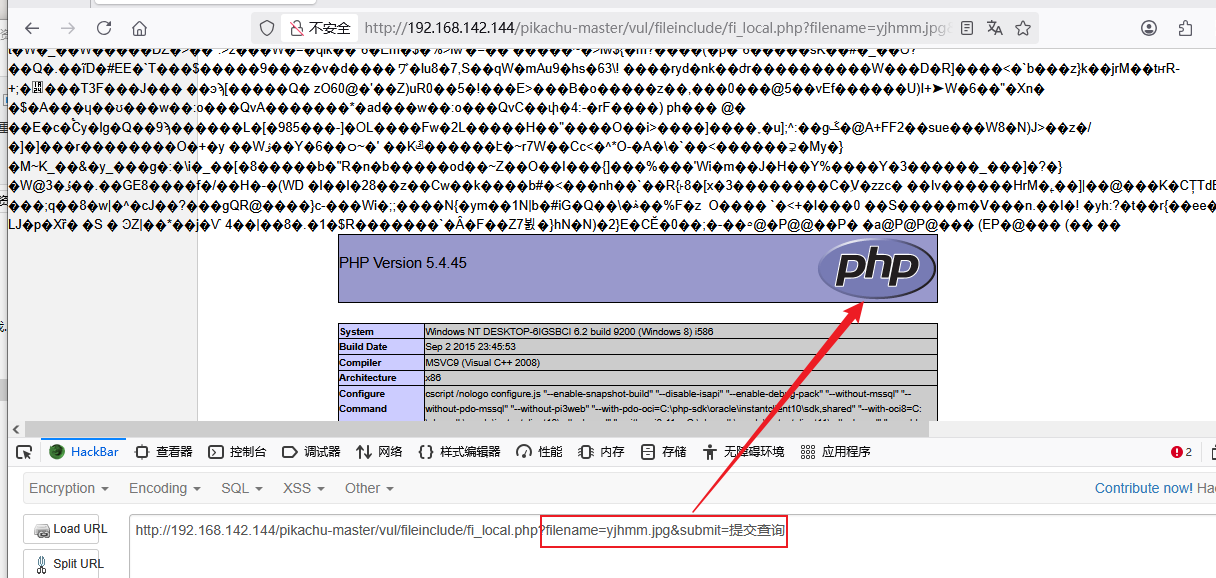This screenshot has width=1216, height=578.
Task: Expand the Encryption dropdown in HackBar
Action: pos(69,488)
